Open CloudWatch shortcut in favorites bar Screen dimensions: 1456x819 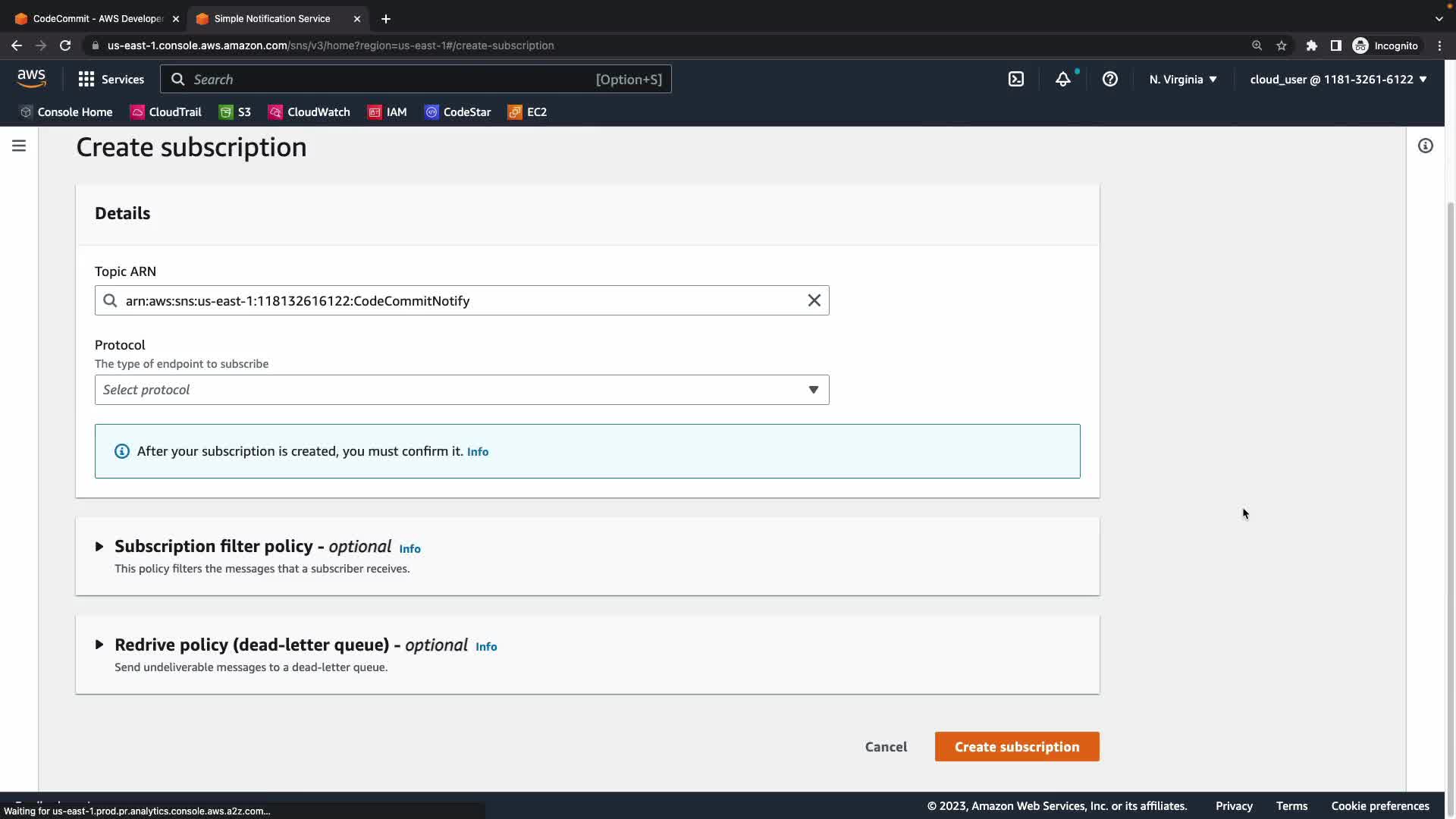(309, 111)
